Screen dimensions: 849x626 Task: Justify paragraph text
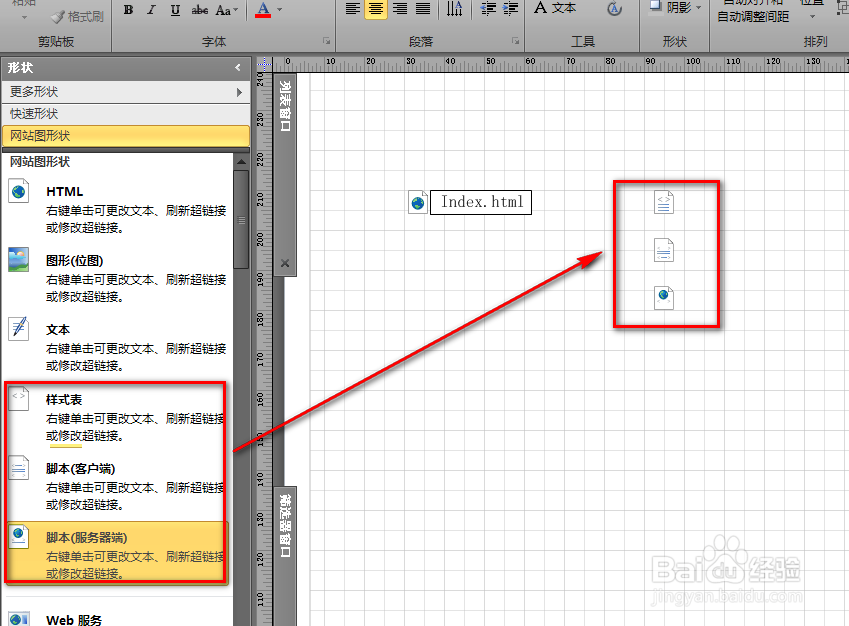coord(423,9)
